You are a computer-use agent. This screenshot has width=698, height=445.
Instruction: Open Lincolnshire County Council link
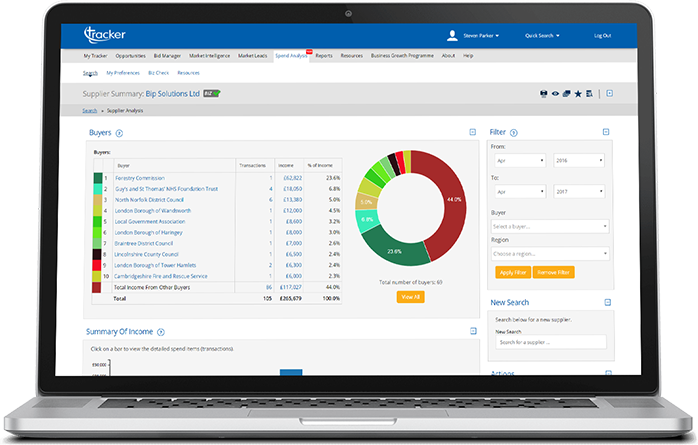pos(146,255)
